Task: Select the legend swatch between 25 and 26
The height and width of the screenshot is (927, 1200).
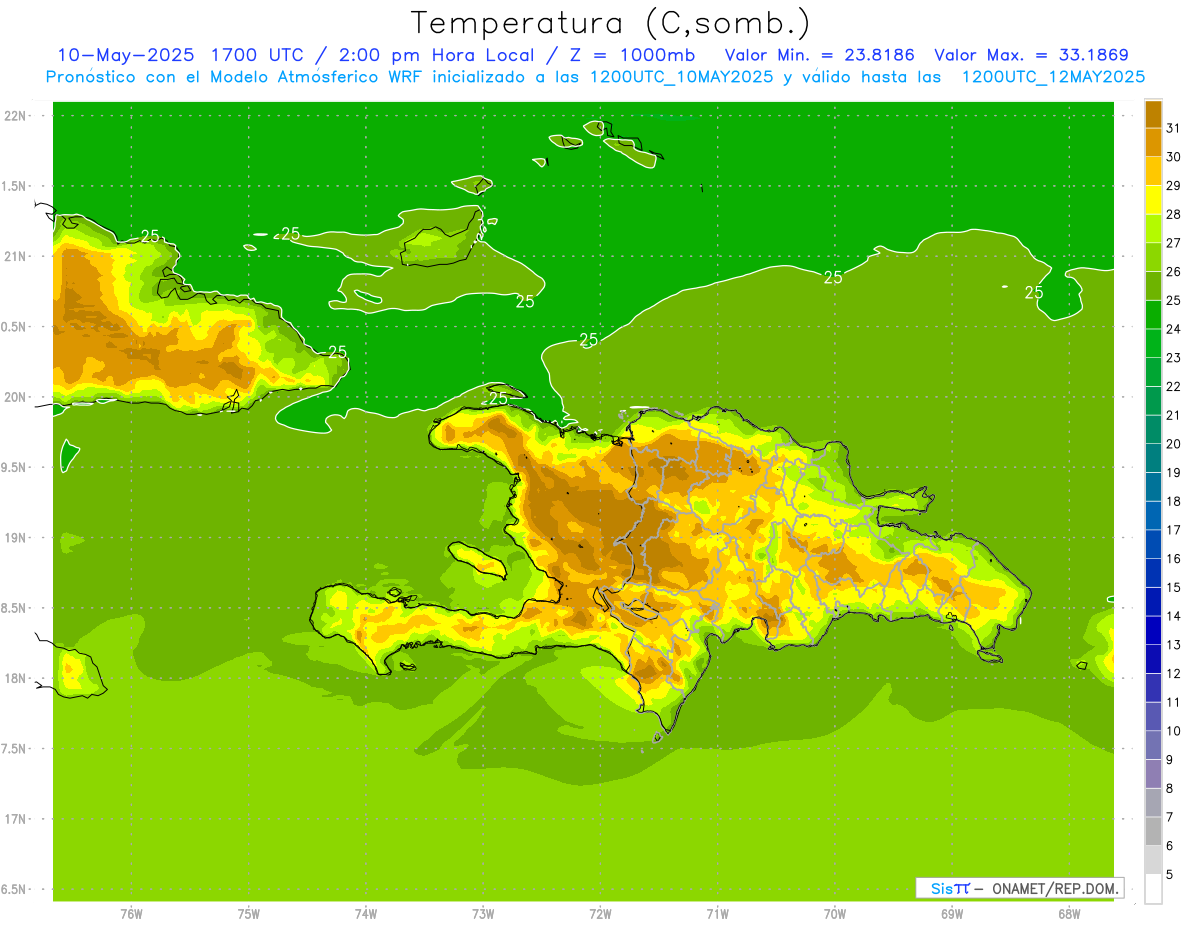Action: pos(1153,286)
